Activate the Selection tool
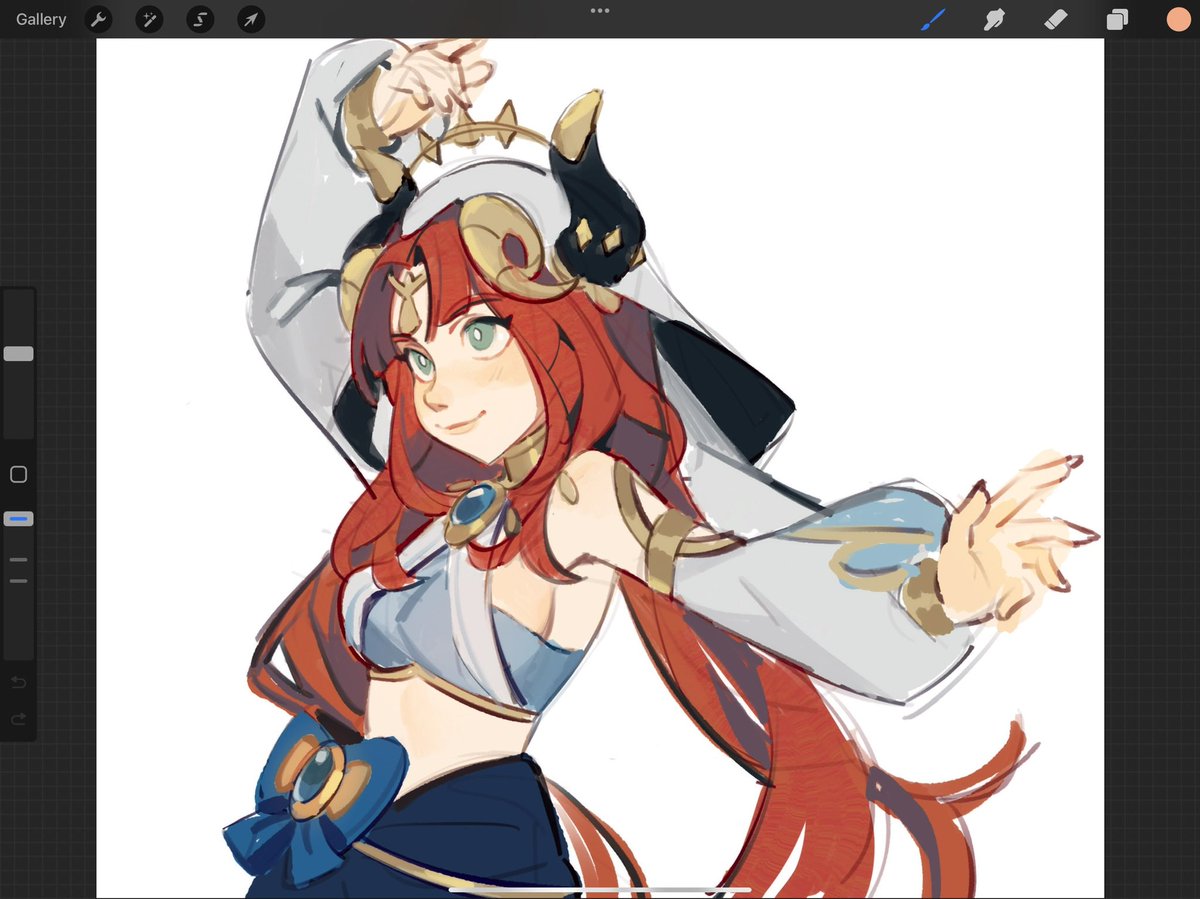Screen dimensions: 1200x899 (x=200, y=19)
